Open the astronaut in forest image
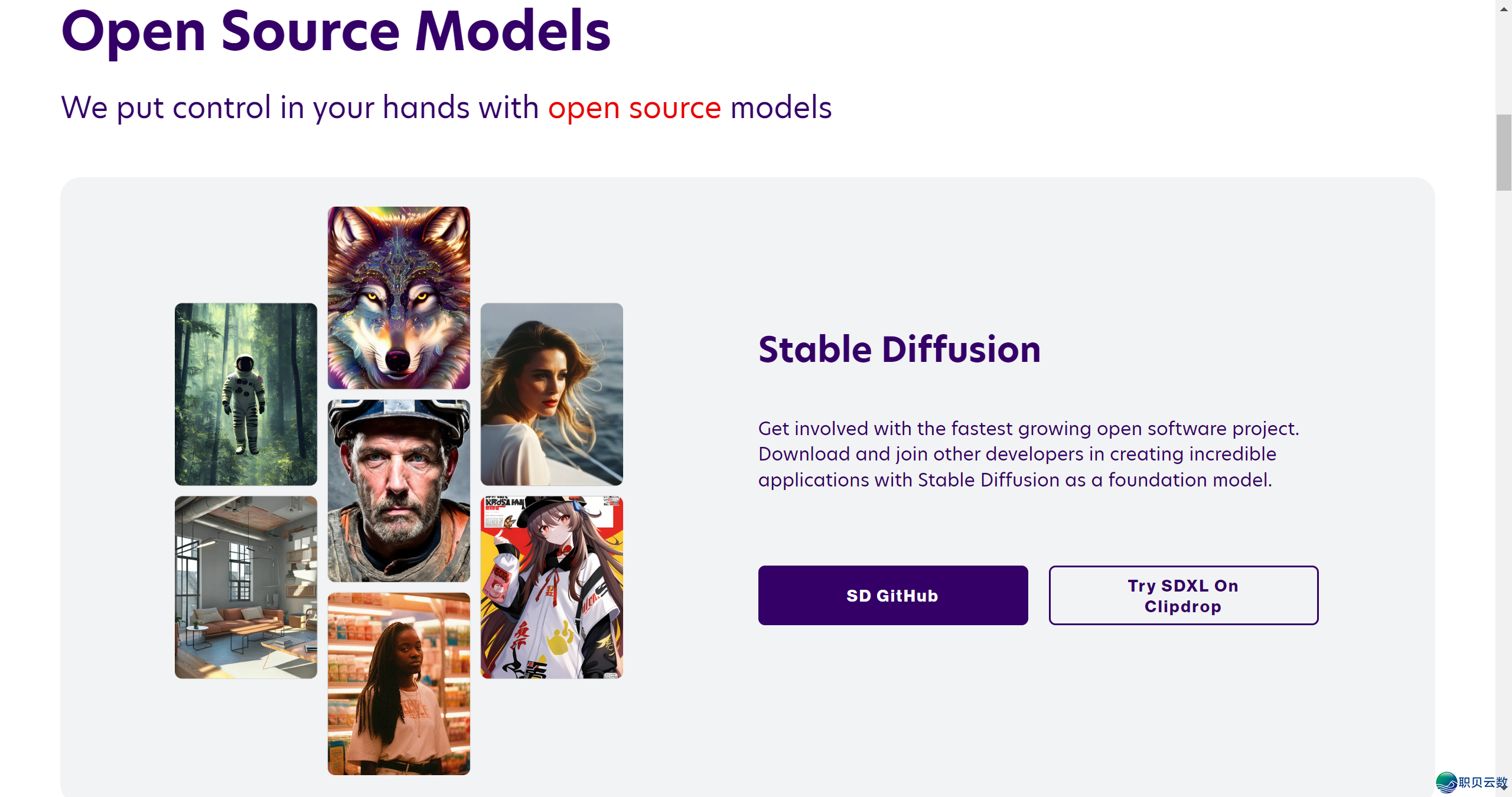1512x797 pixels. click(246, 394)
